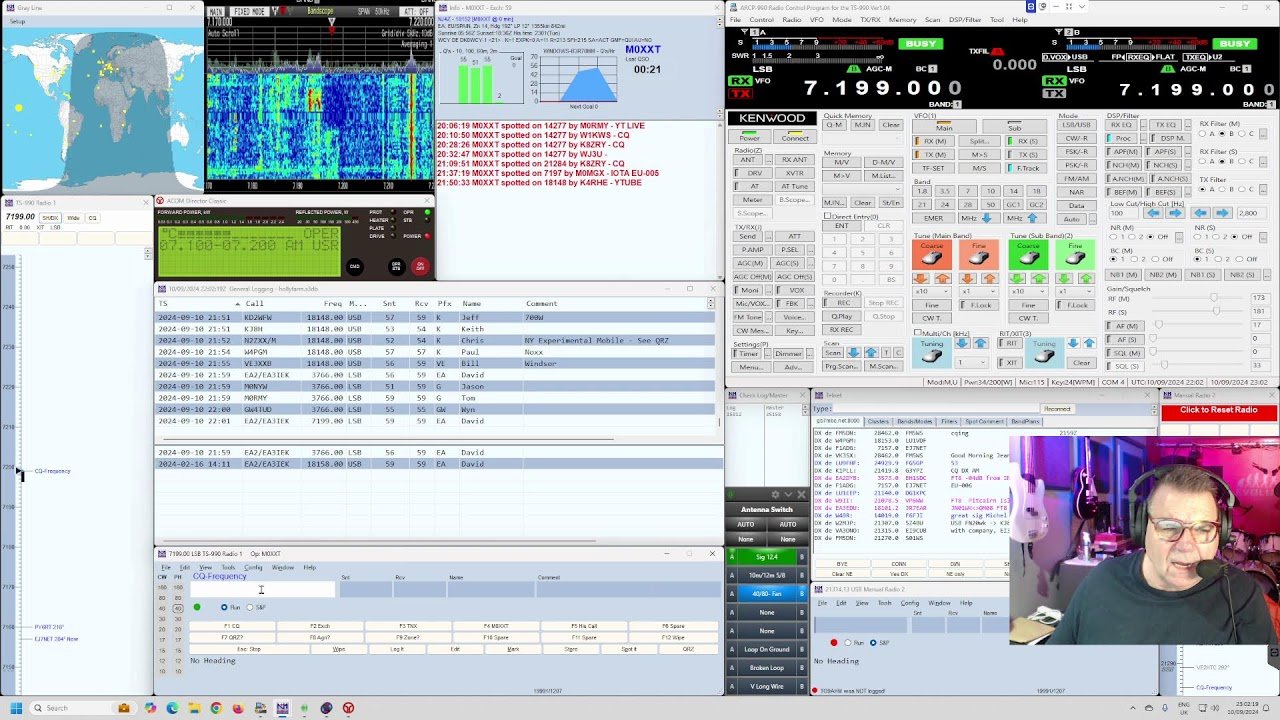This screenshot has height=720, width=1280.
Task: Click Click to Reset Radio button
Action: tap(1218, 410)
